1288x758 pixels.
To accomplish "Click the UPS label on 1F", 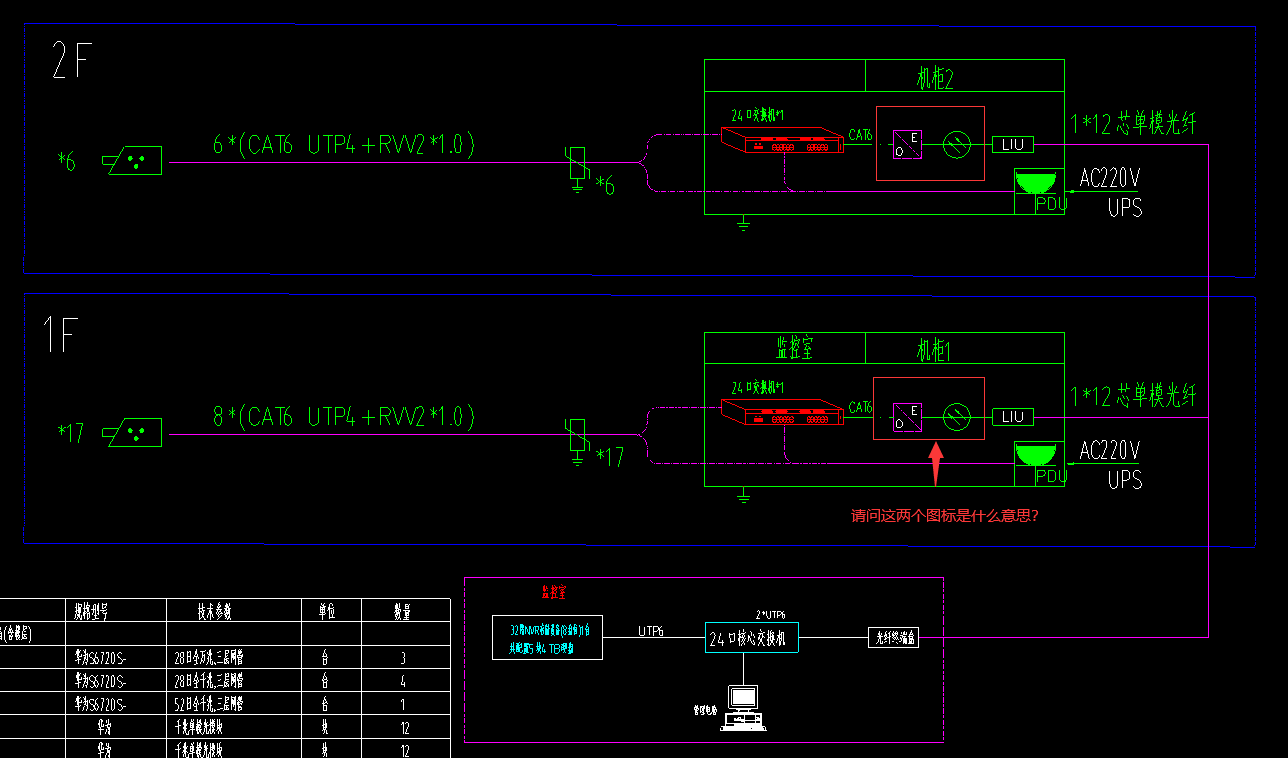I will 1125,481.
